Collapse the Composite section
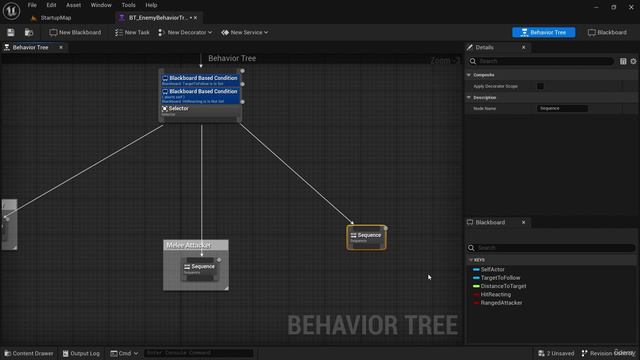640x360 pixels. coord(469,75)
